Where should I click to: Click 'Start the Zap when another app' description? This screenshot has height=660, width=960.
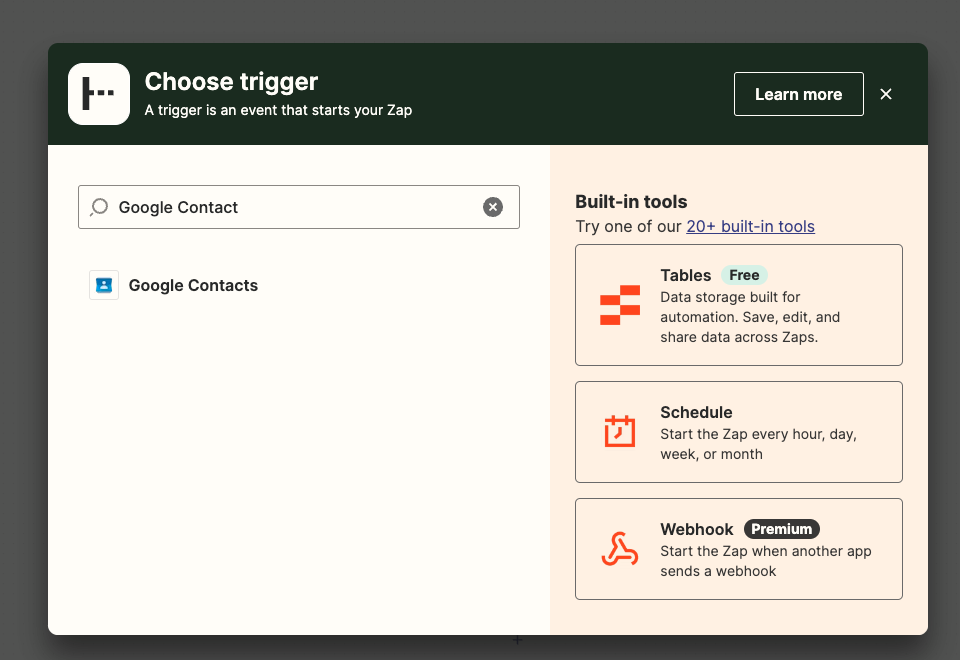765,561
